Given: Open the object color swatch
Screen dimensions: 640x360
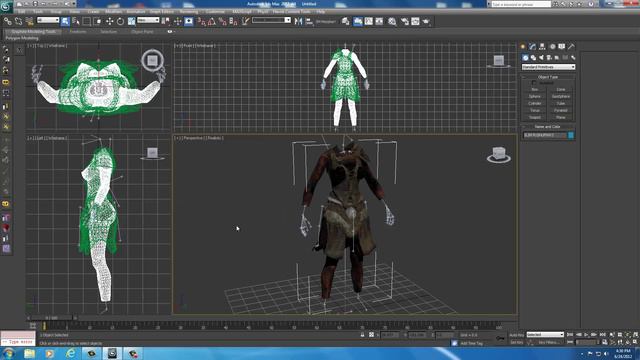Looking at the screenshot, I should (x=571, y=135).
